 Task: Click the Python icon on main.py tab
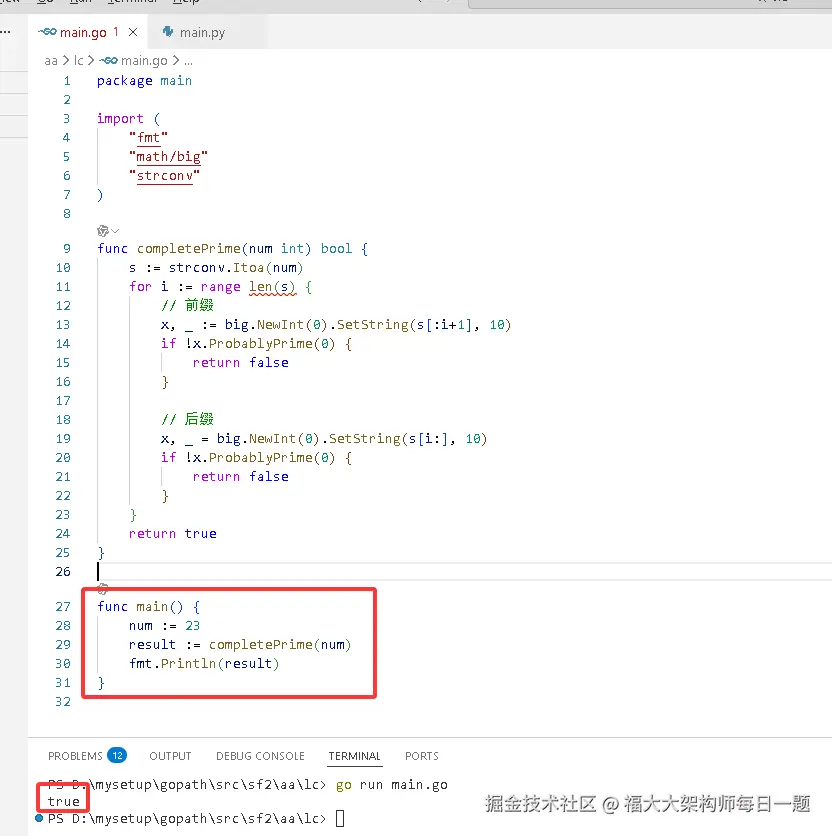(x=168, y=32)
